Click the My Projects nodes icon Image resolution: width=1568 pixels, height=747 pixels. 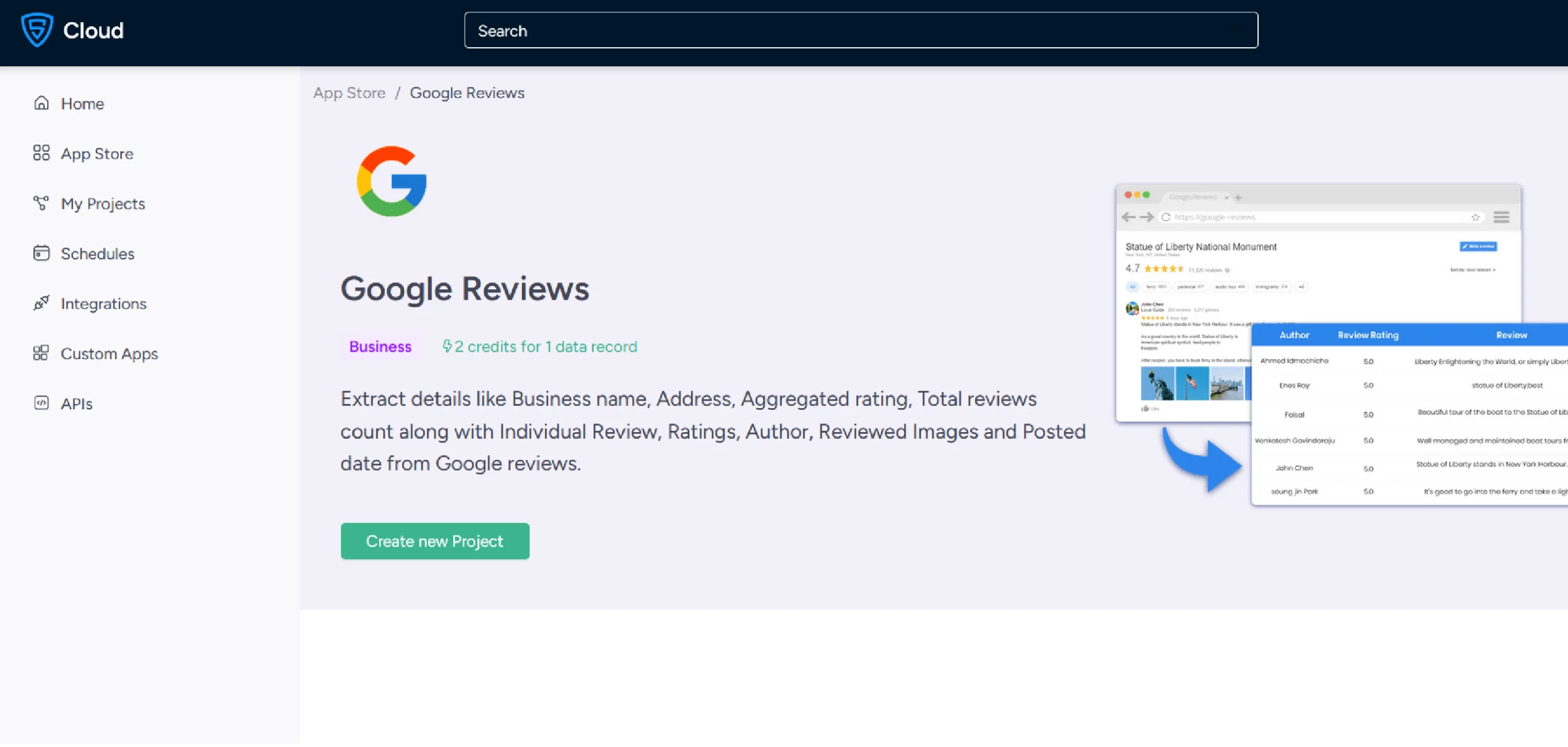41,203
